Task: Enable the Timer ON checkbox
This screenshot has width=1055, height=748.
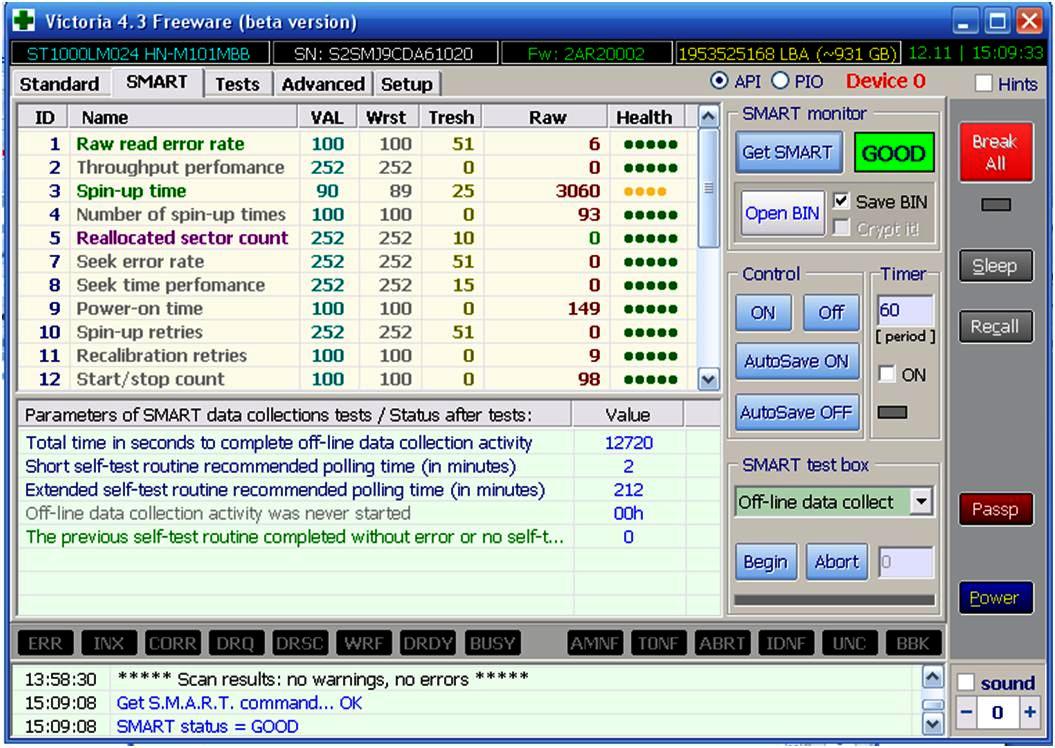Action: [x=887, y=374]
